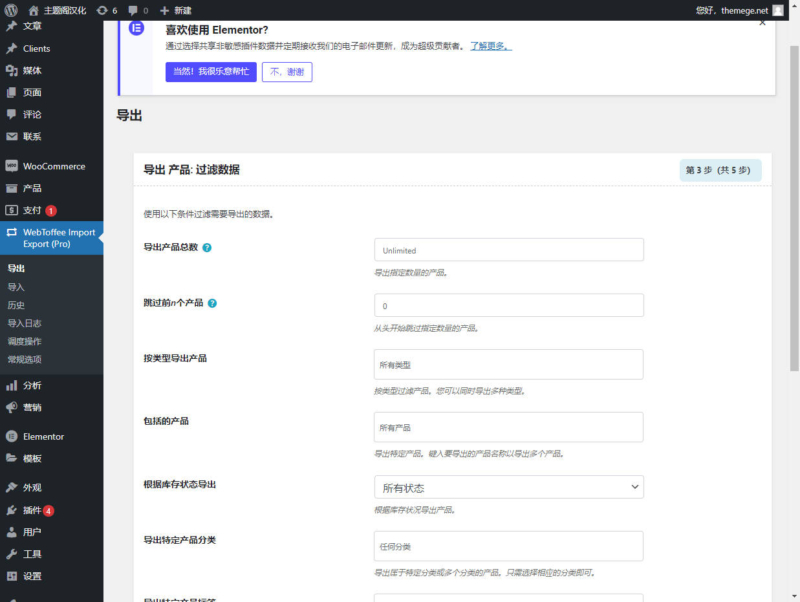Click 主题阁汉化 site name link
The image size is (800, 602).
(x=65, y=10)
